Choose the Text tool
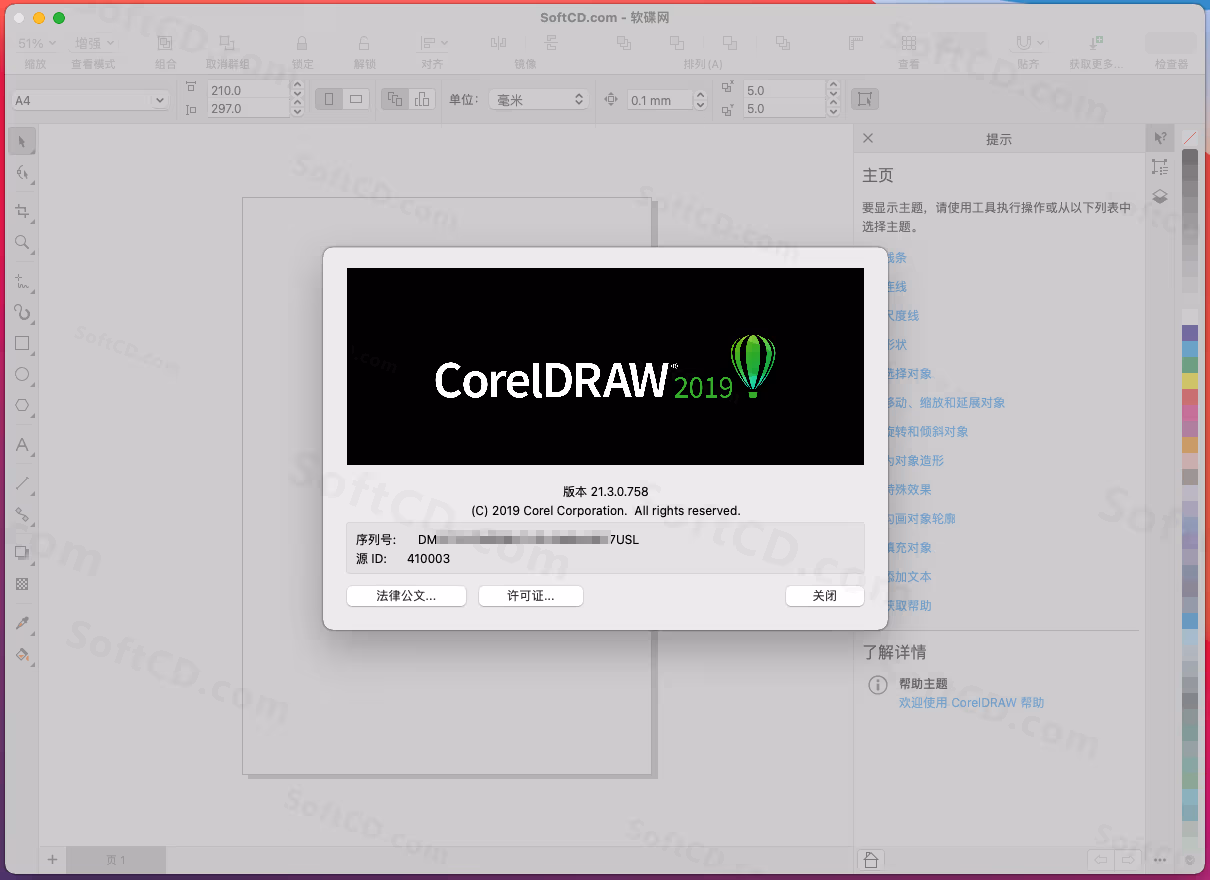Image resolution: width=1210 pixels, height=880 pixels. (x=22, y=445)
